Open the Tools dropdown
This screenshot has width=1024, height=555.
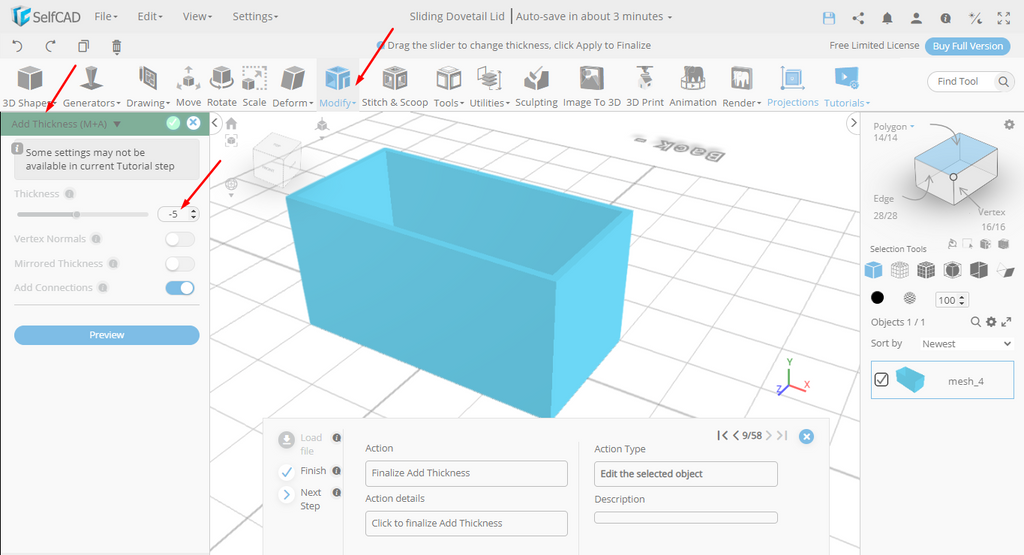pos(449,86)
